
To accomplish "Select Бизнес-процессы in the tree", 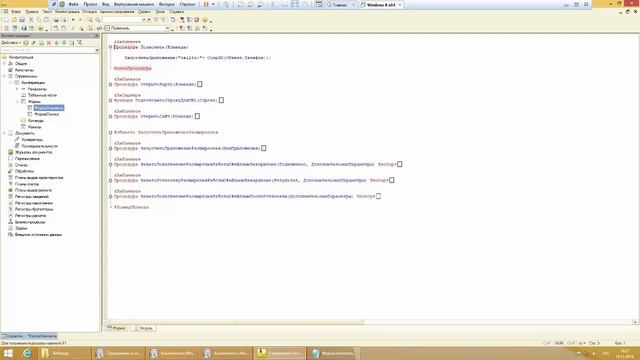I will (x=30, y=222).
